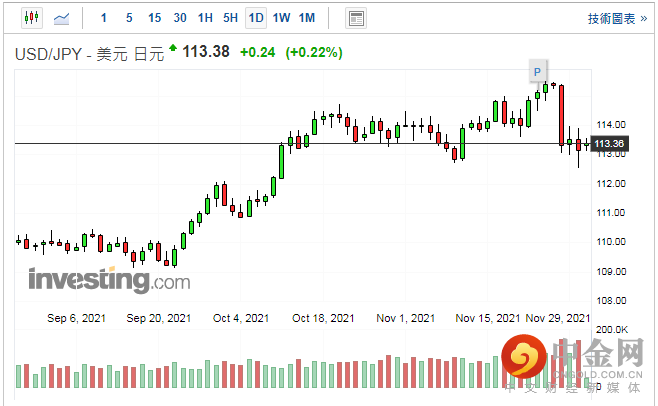Image resolution: width=658 pixels, height=406 pixels.
Task: Select the 1-minute timeframe
Action: [105, 18]
